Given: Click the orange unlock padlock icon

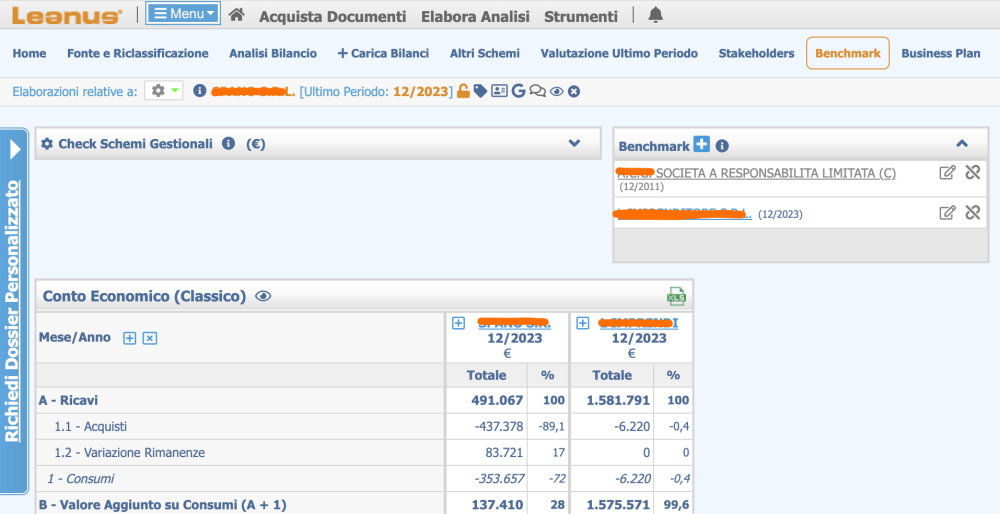Looking at the screenshot, I should coord(464,91).
